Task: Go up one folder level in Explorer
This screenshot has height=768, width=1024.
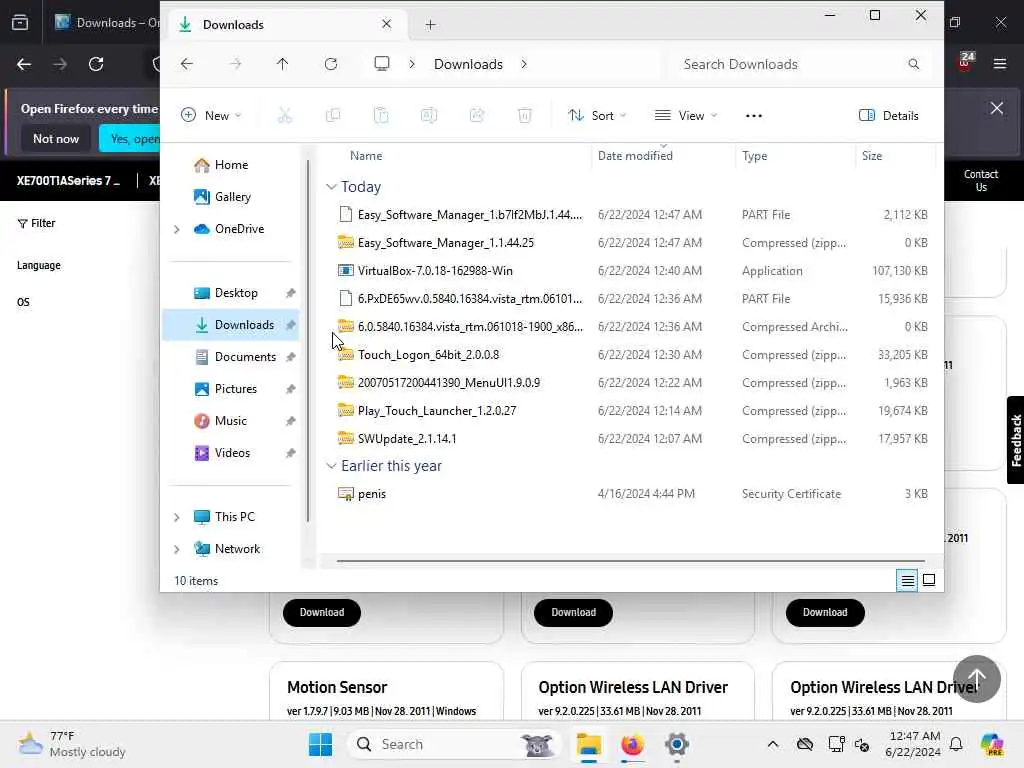Action: pyautogui.click(x=282, y=64)
